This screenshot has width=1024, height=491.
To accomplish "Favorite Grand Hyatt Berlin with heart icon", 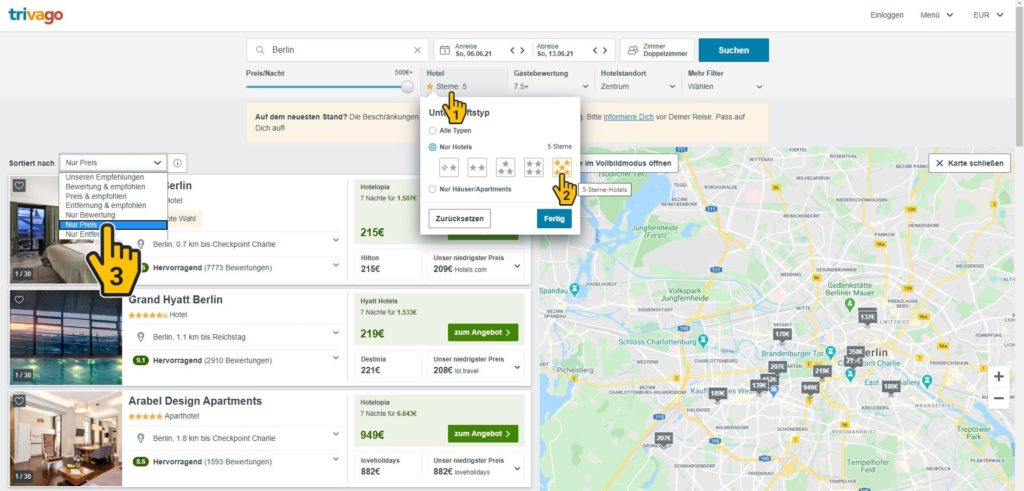I will pyautogui.click(x=19, y=299).
